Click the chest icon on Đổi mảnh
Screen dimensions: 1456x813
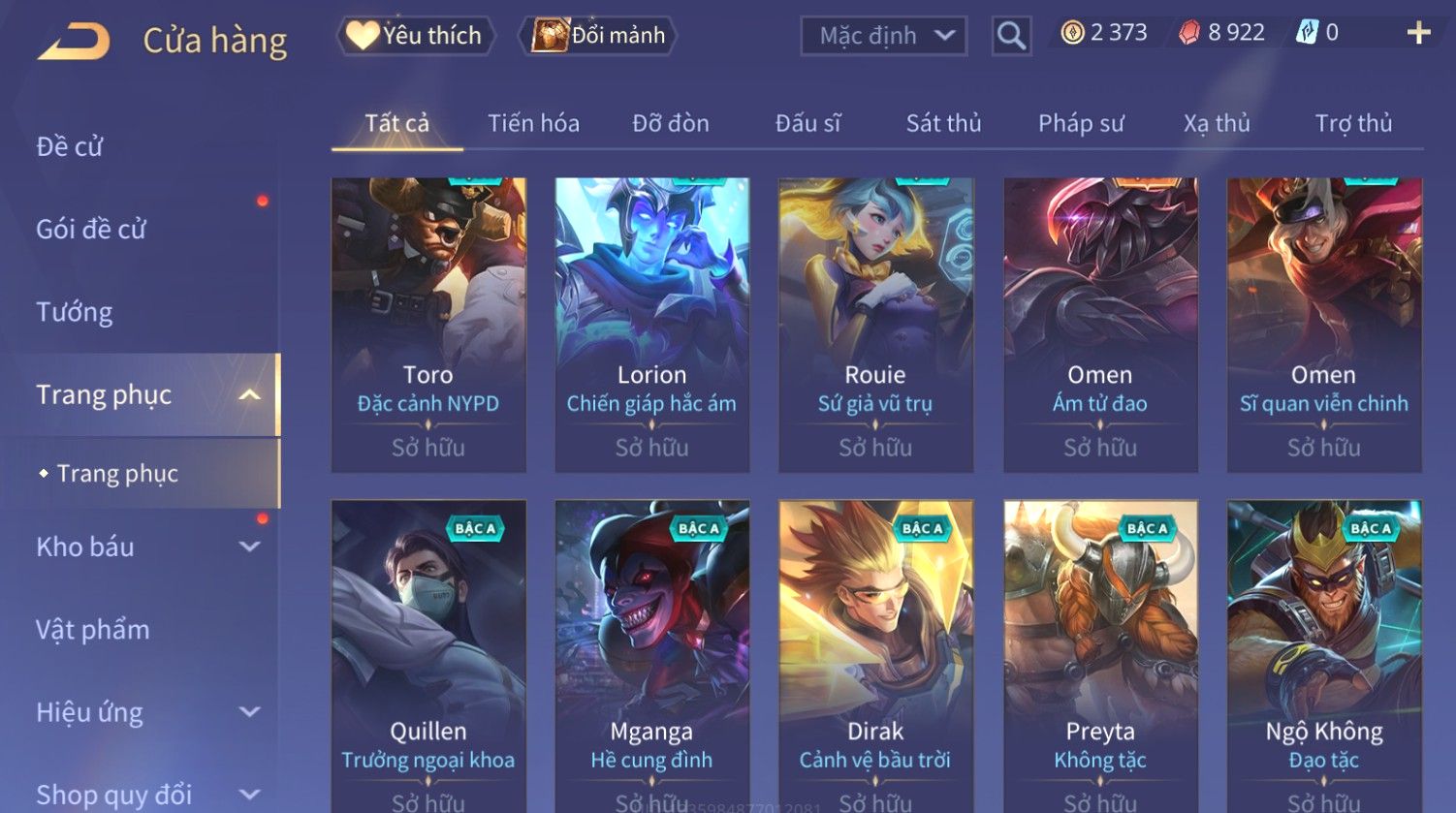tap(550, 36)
